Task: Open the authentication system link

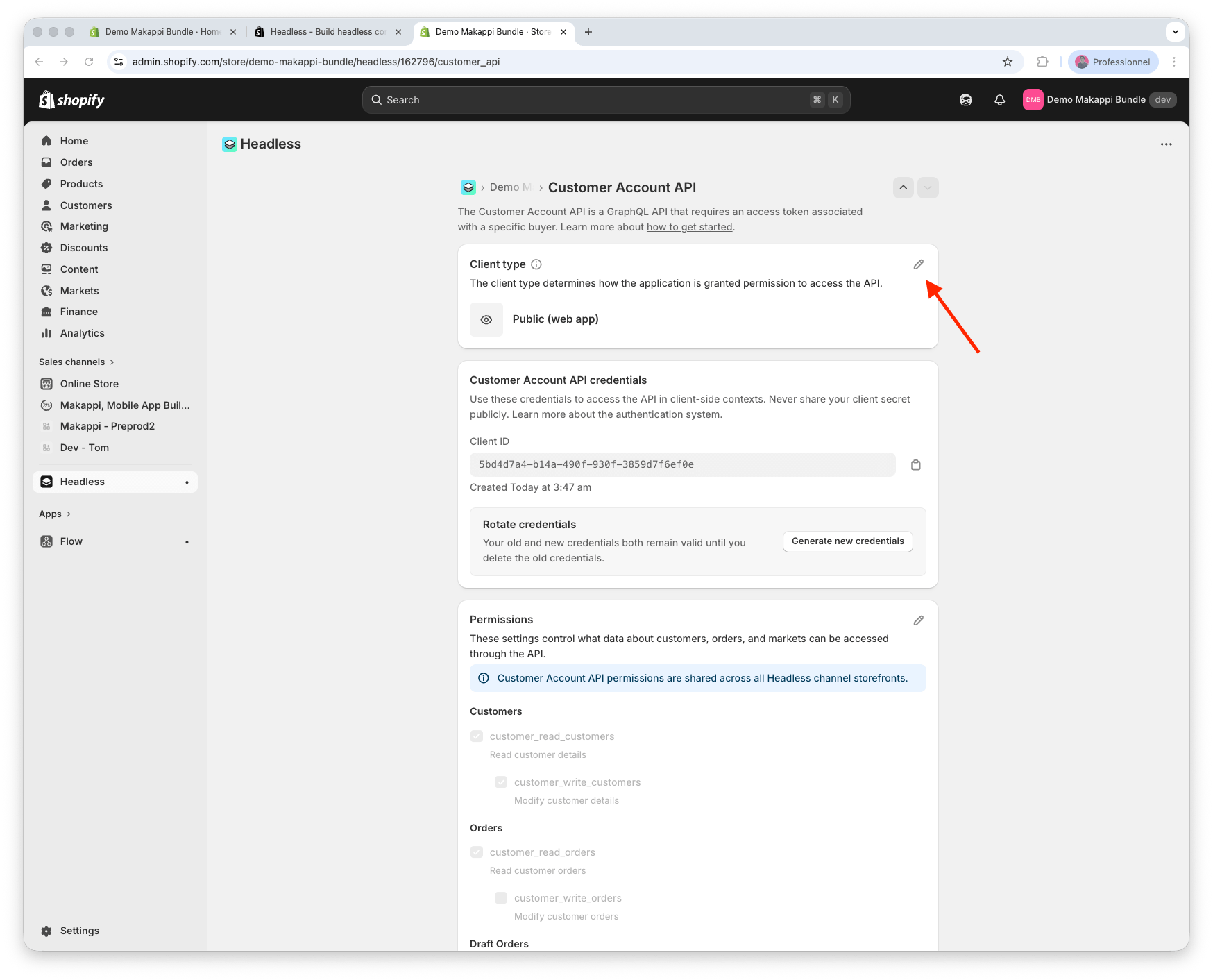Action: click(x=667, y=414)
